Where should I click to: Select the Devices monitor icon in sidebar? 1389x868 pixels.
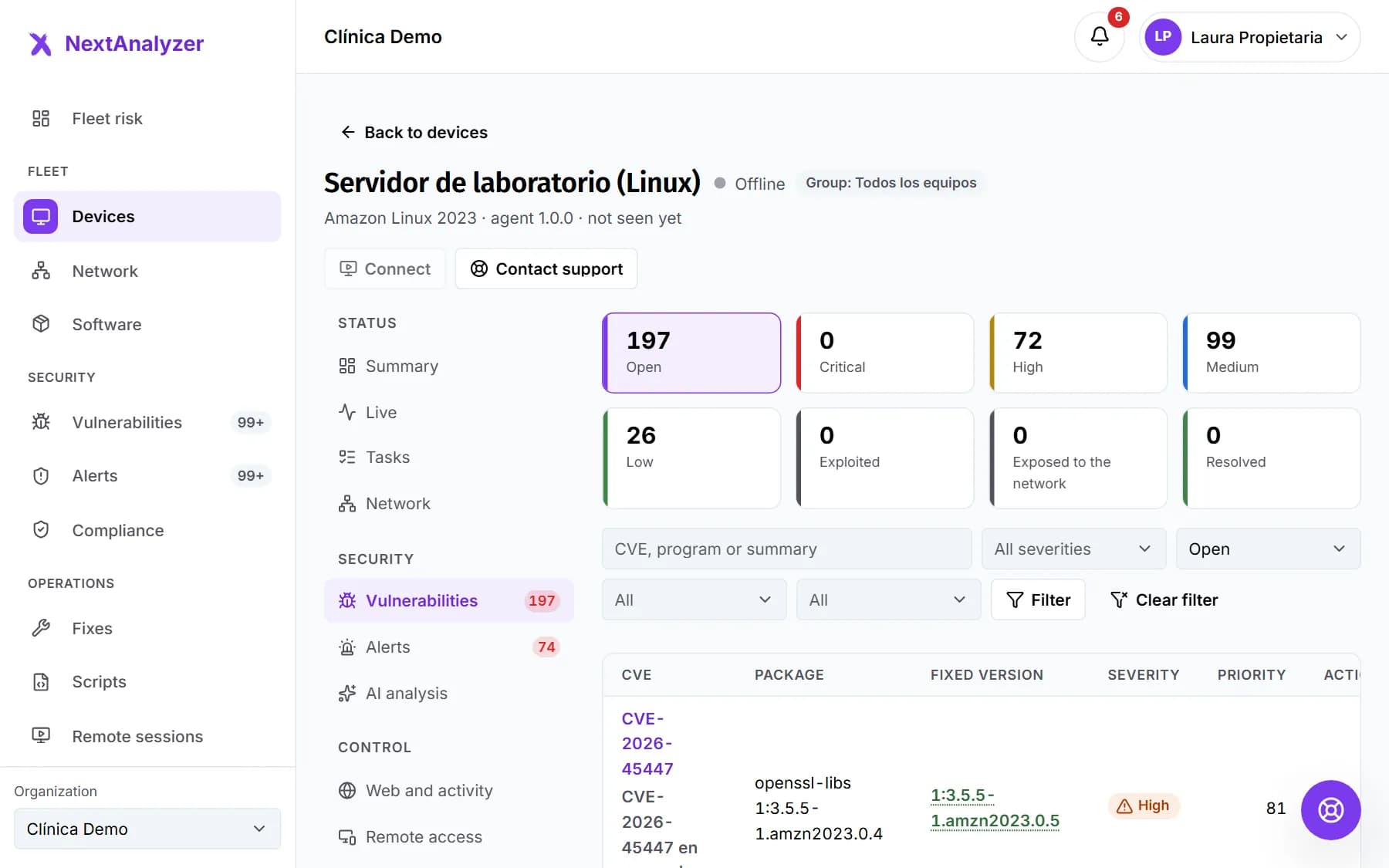coord(41,216)
